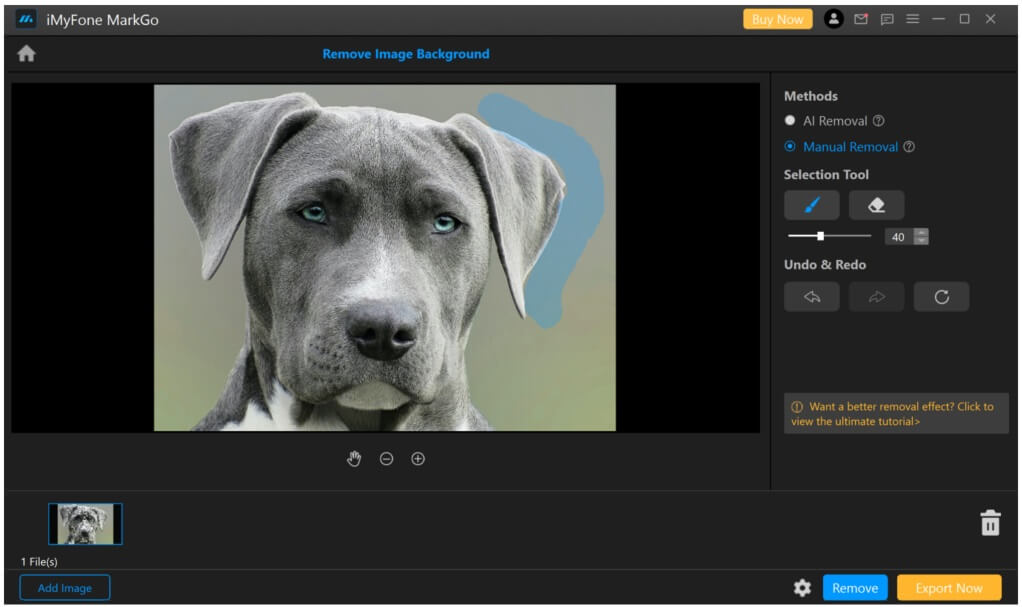Viewport: 1022px width, 607px height.
Task: Open the mail notifications icon
Action: (x=861, y=19)
